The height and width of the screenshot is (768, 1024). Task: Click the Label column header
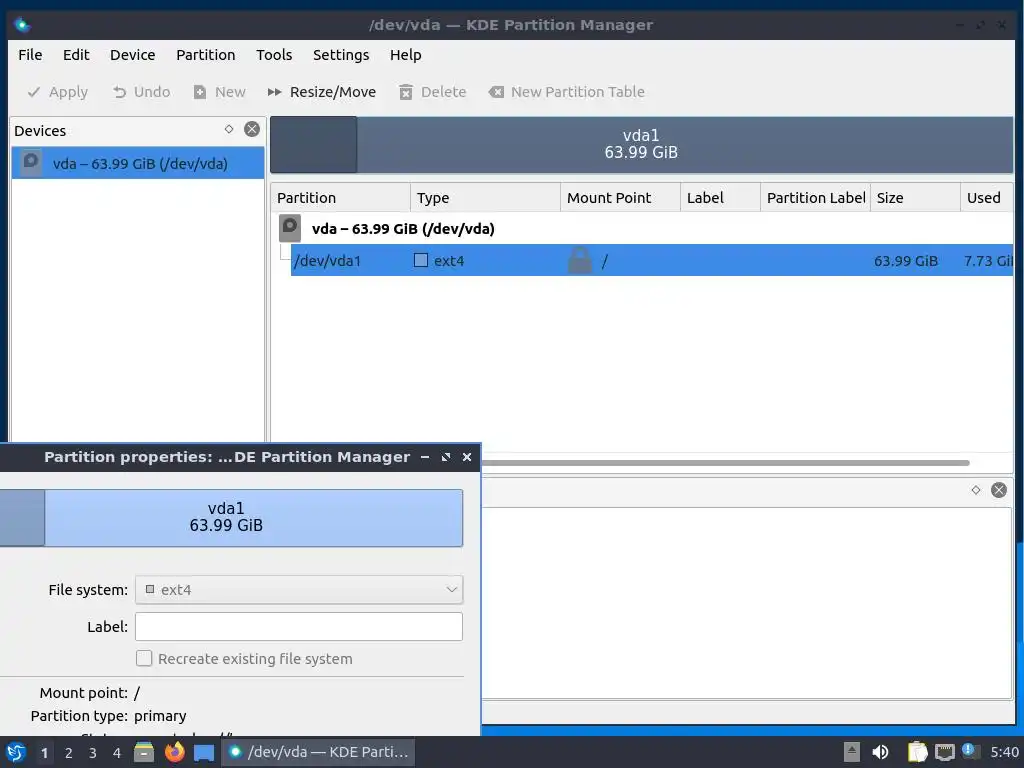(720, 198)
